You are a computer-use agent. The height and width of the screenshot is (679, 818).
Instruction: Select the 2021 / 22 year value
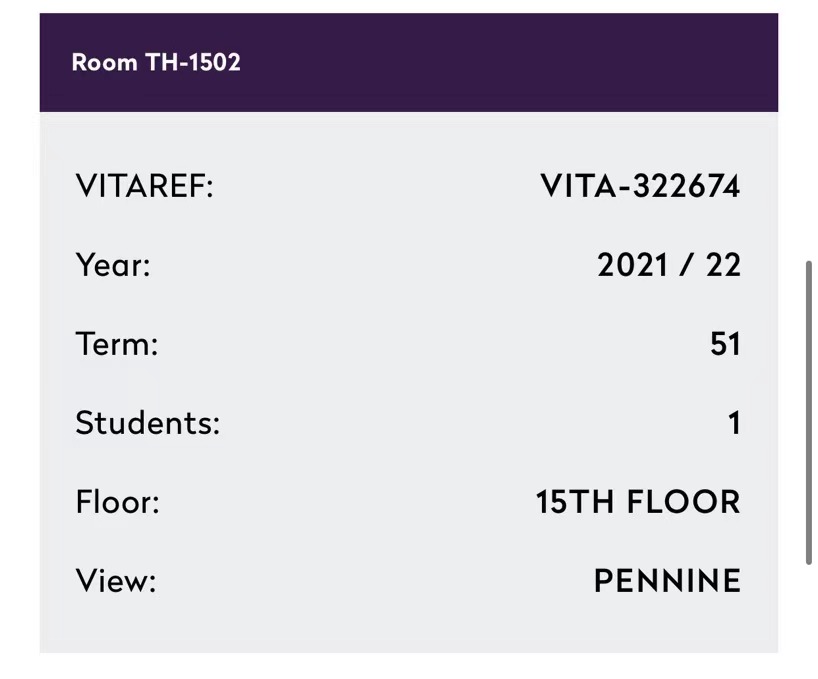pyautogui.click(x=669, y=265)
